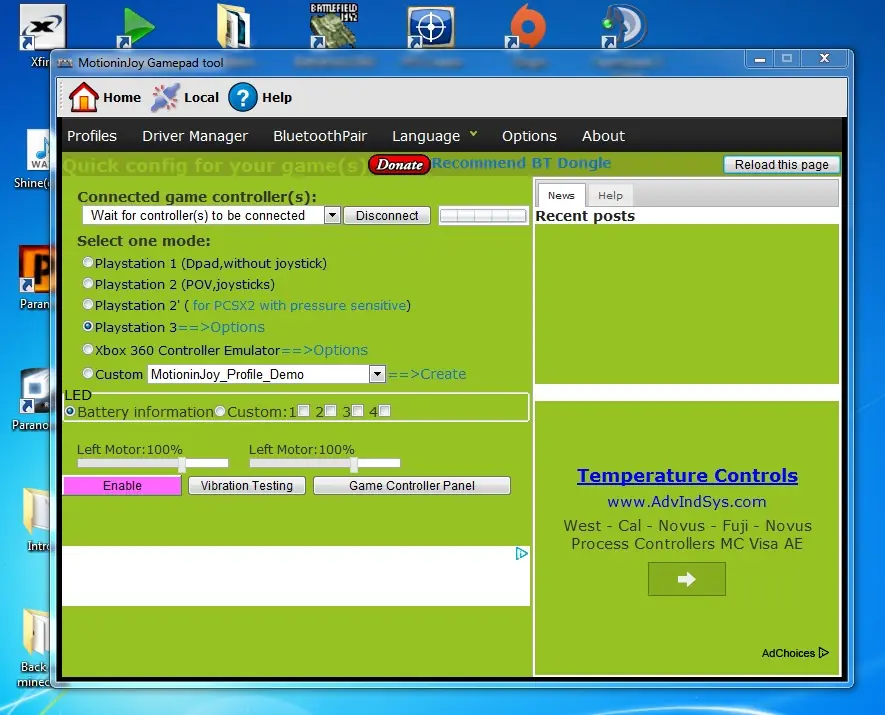This screenshot has height=715, width=885.
Task: Expand the MotioninJoy_Profile_Demo dropdown arrow
Action: pyautogui.click(x=377, y=374)
